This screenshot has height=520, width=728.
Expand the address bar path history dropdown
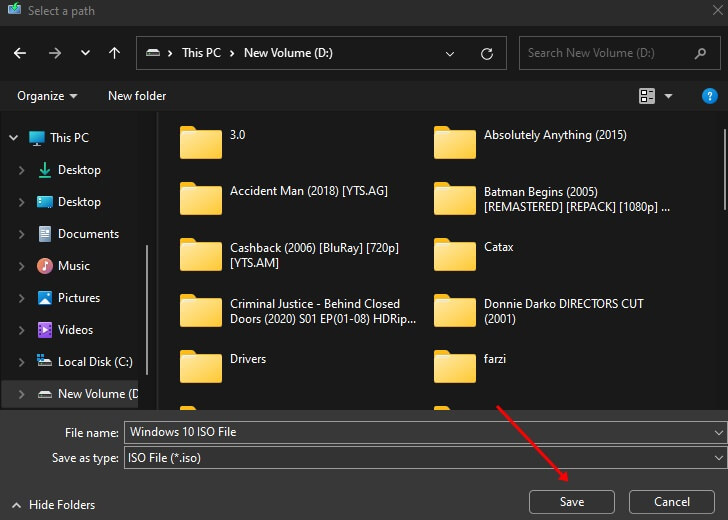451,53
